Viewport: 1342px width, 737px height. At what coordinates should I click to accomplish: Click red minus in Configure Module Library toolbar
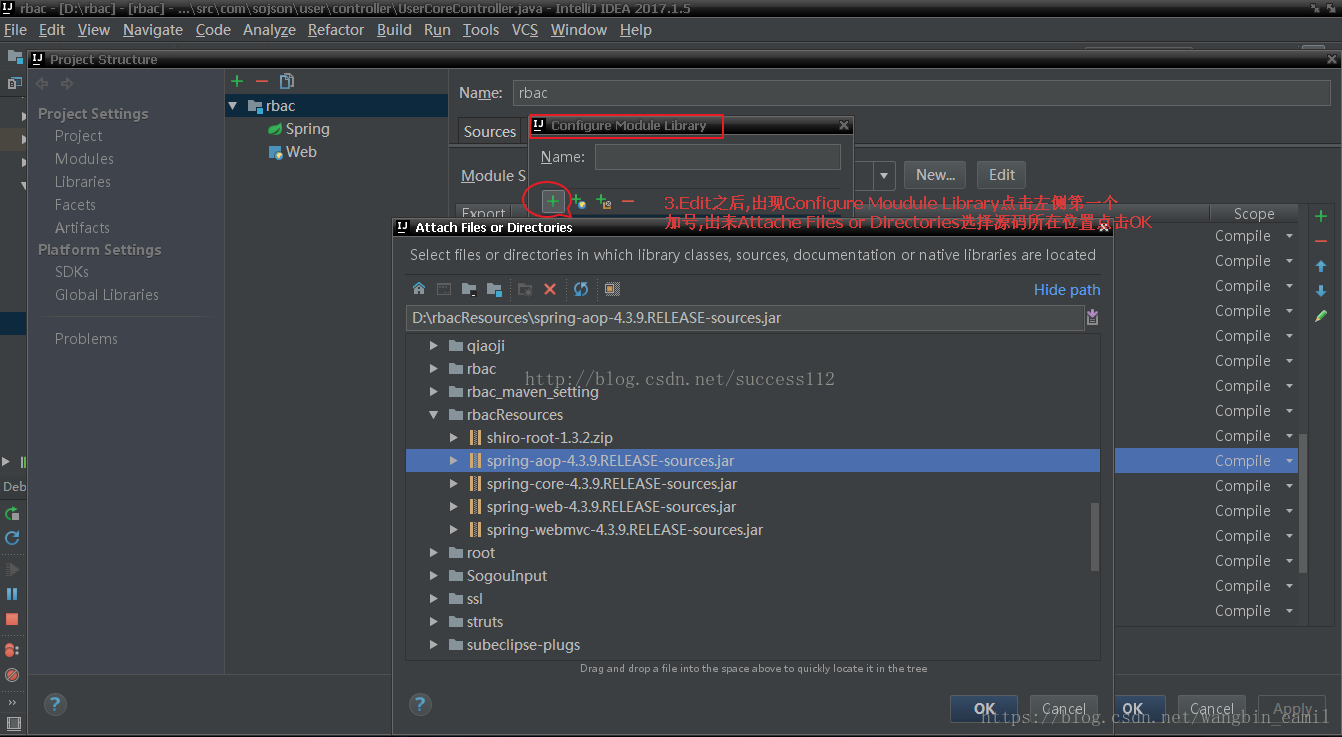(628, 201)
